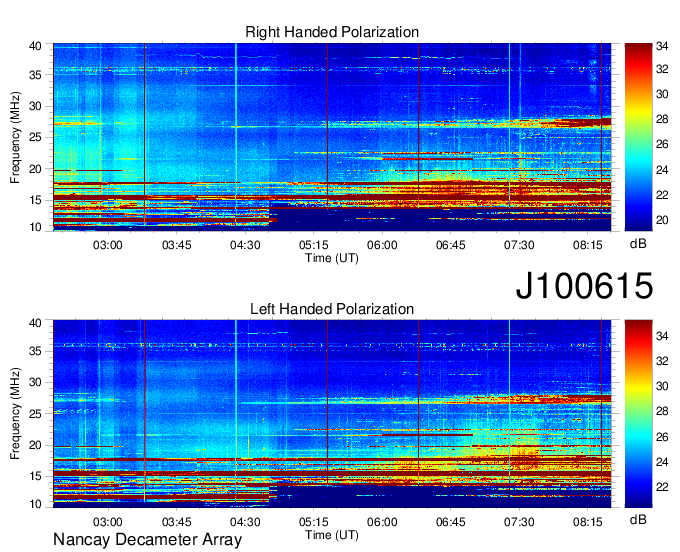Click the 26 dB label on bottom colorbar
Image resolution: width=680 pixels, height=552 pixels.
(x=662, y=437)
